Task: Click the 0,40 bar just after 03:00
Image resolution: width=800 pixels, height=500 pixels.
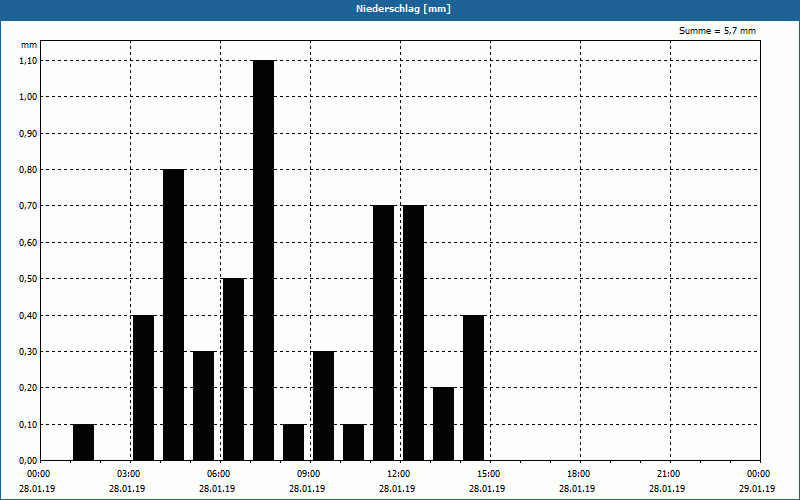Action: 143,388
